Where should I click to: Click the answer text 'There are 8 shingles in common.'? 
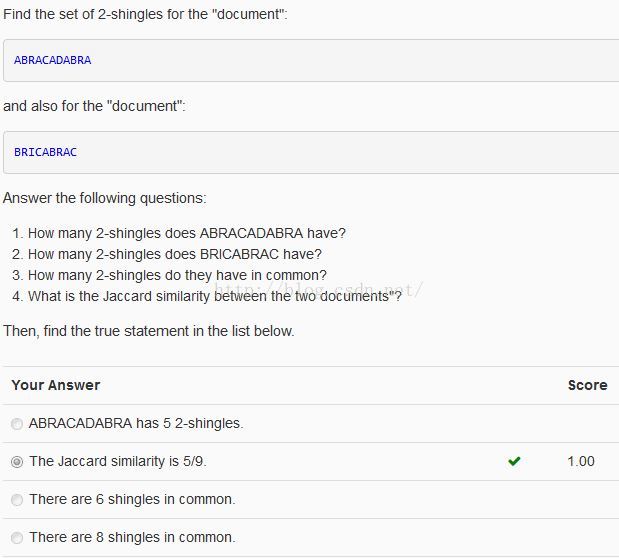point(132,537)
